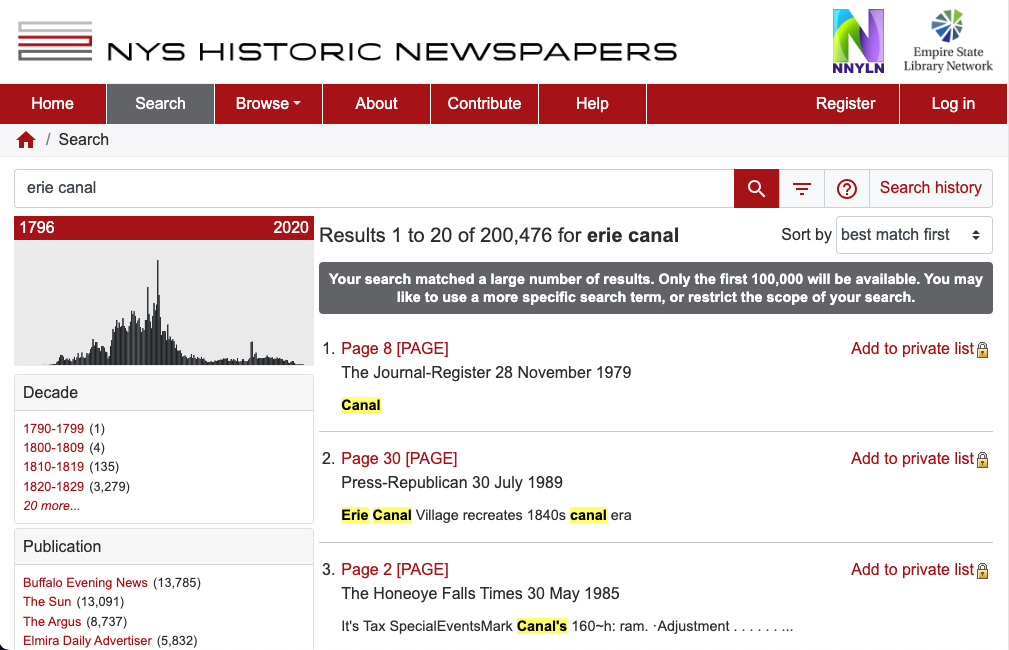Open Search history

930,188
